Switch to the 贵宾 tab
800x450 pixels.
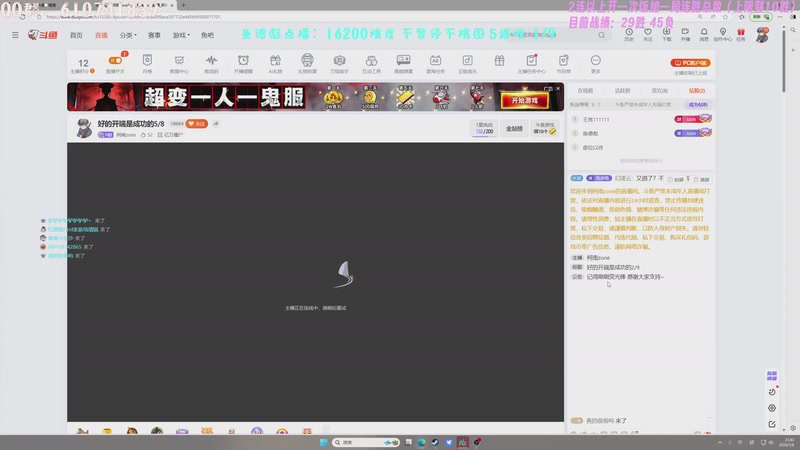tap(660, 90)
